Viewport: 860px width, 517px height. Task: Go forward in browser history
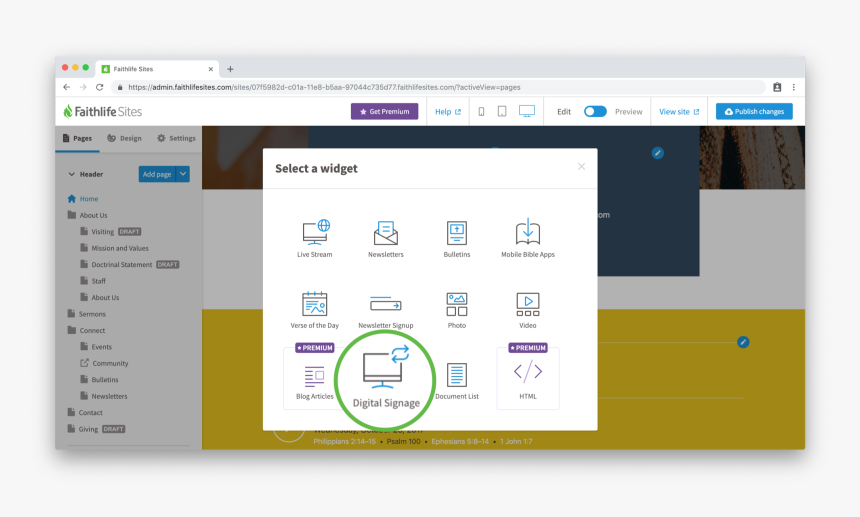tap(83, 87)
